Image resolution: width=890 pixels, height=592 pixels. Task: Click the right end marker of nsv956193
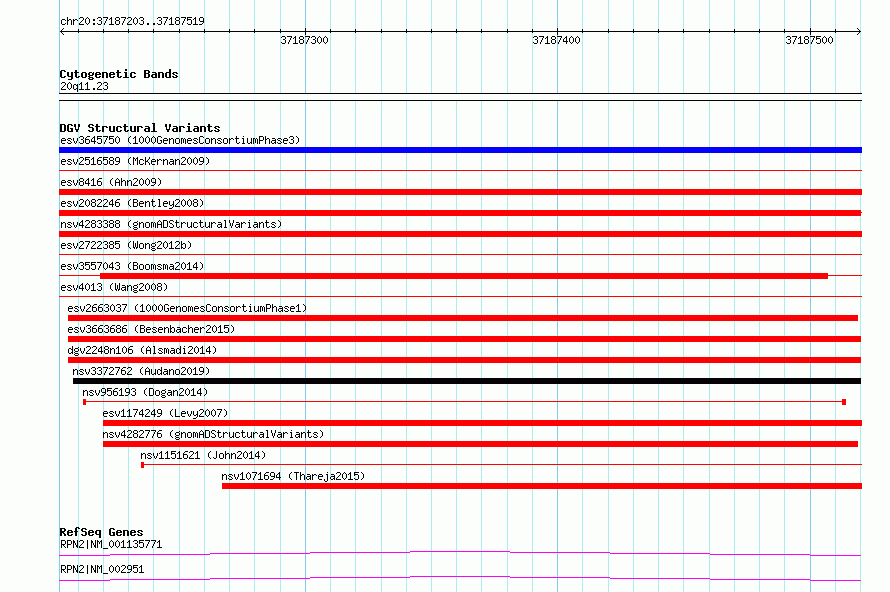point(844,402)
